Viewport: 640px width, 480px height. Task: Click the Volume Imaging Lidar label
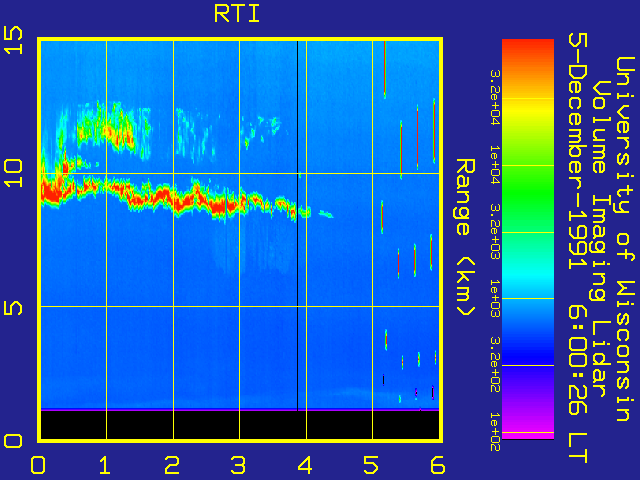pyautogui.click(x=600, y=238)
